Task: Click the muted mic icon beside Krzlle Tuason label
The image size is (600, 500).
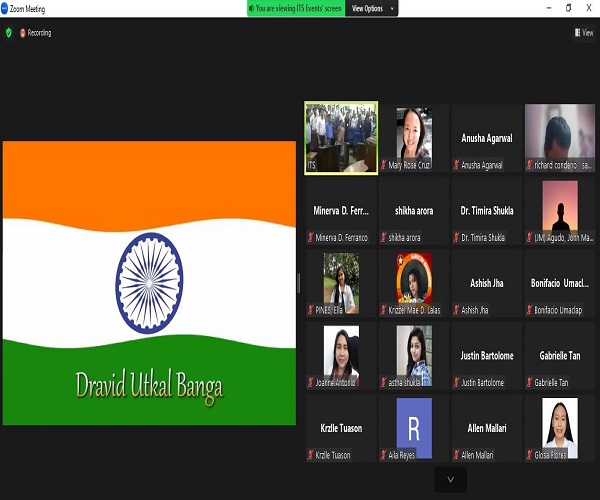Action: tap(310, 455)
